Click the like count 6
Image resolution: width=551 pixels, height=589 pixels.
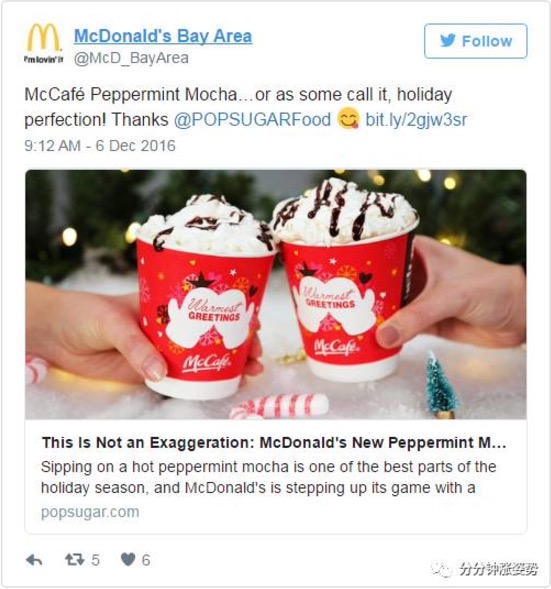click(x=146, y=560)
